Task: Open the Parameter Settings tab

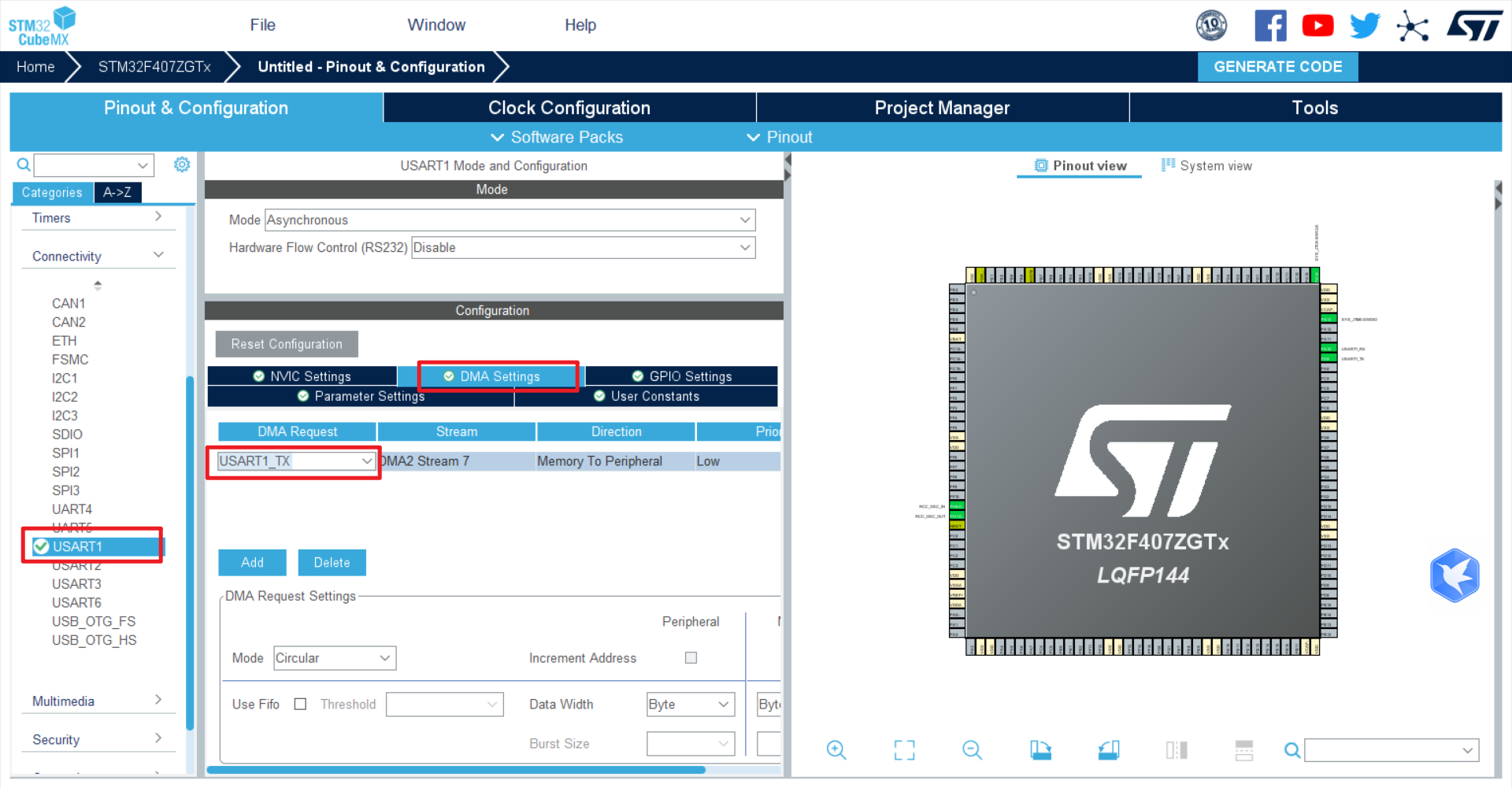Action: click(x=361, y=396)
